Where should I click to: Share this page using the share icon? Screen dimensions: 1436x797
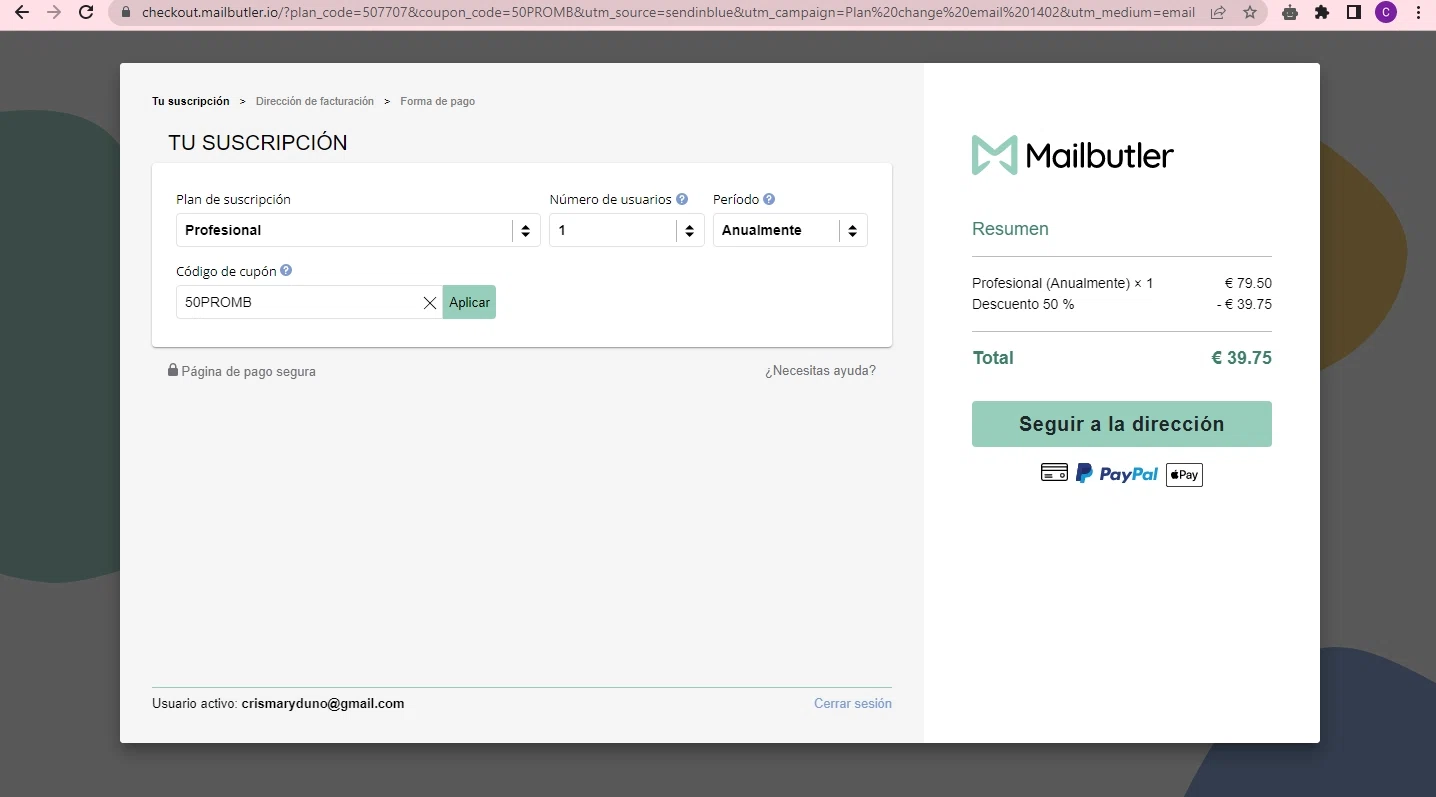click(1218, 13)
